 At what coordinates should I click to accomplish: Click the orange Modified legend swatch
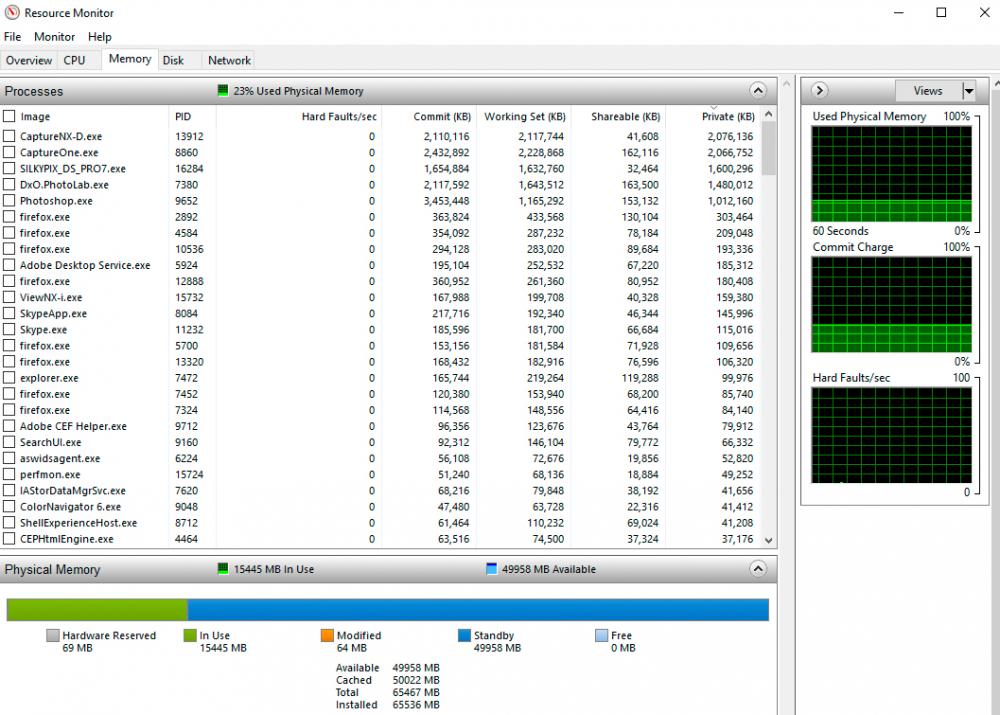pos(327,635)
